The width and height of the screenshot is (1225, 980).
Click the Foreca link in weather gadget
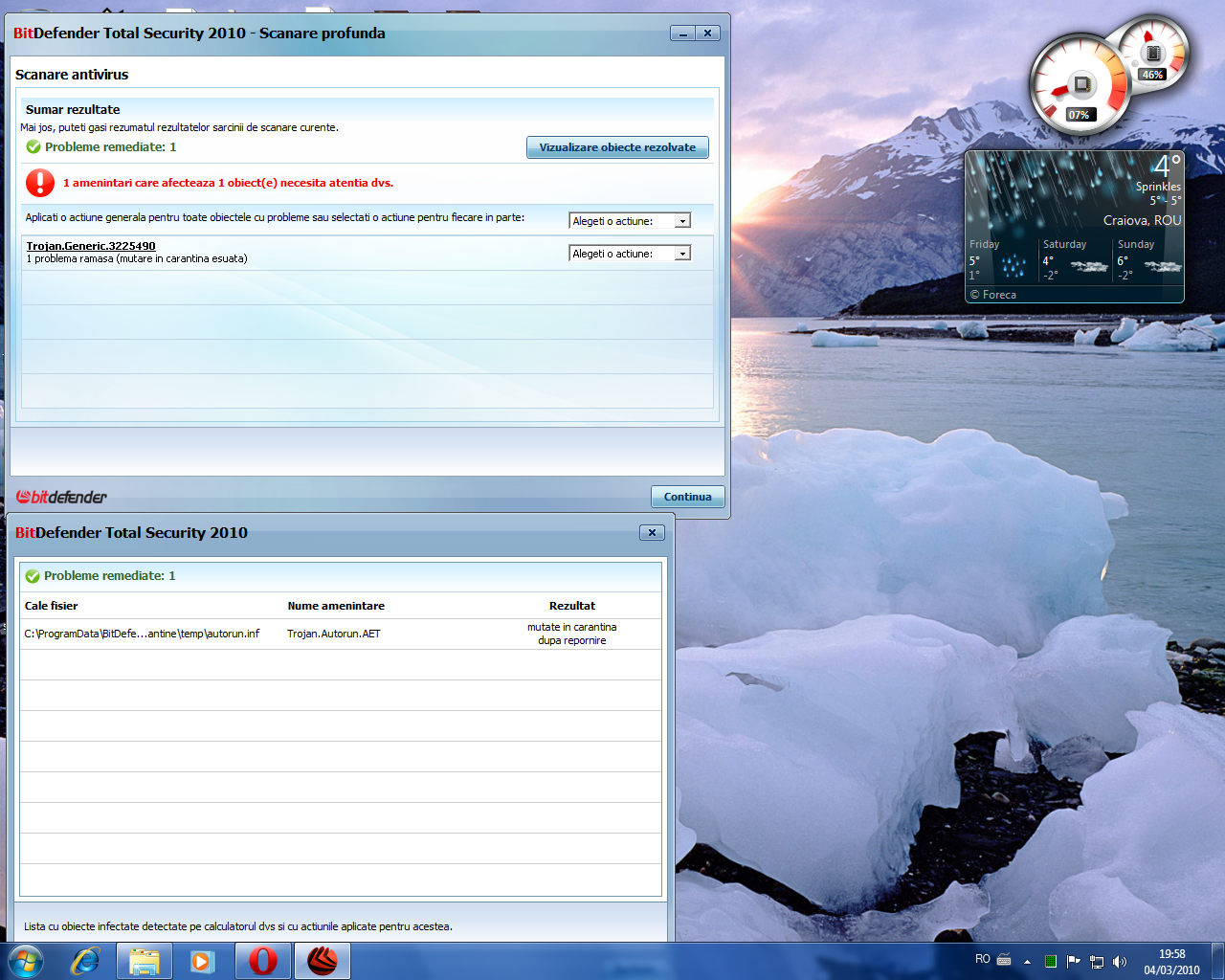[993, 295]
